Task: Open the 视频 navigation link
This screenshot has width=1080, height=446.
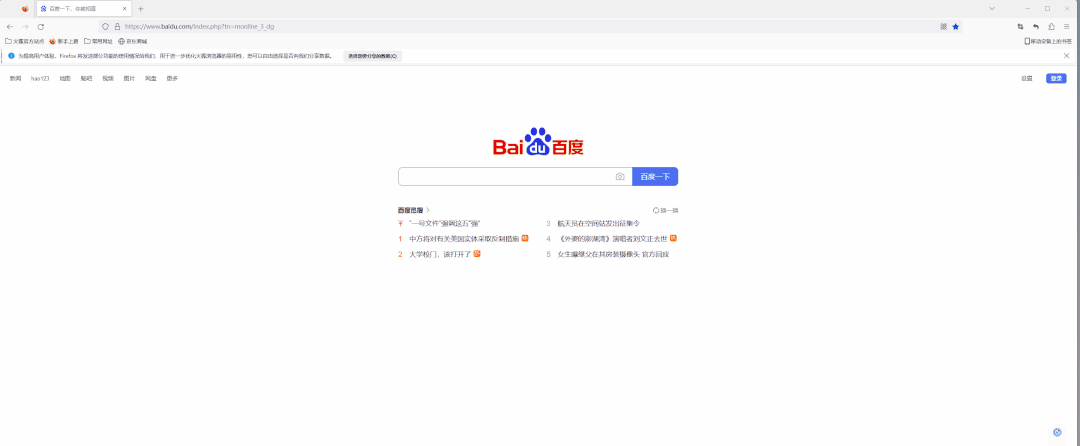Action: click(107, 78)
